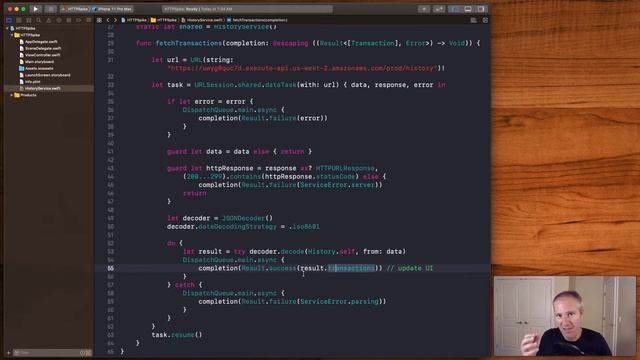Toggle the inspectors pane visibility
Image resolution: width=640 pixels, height=360 pixels.
click(481, 9)
